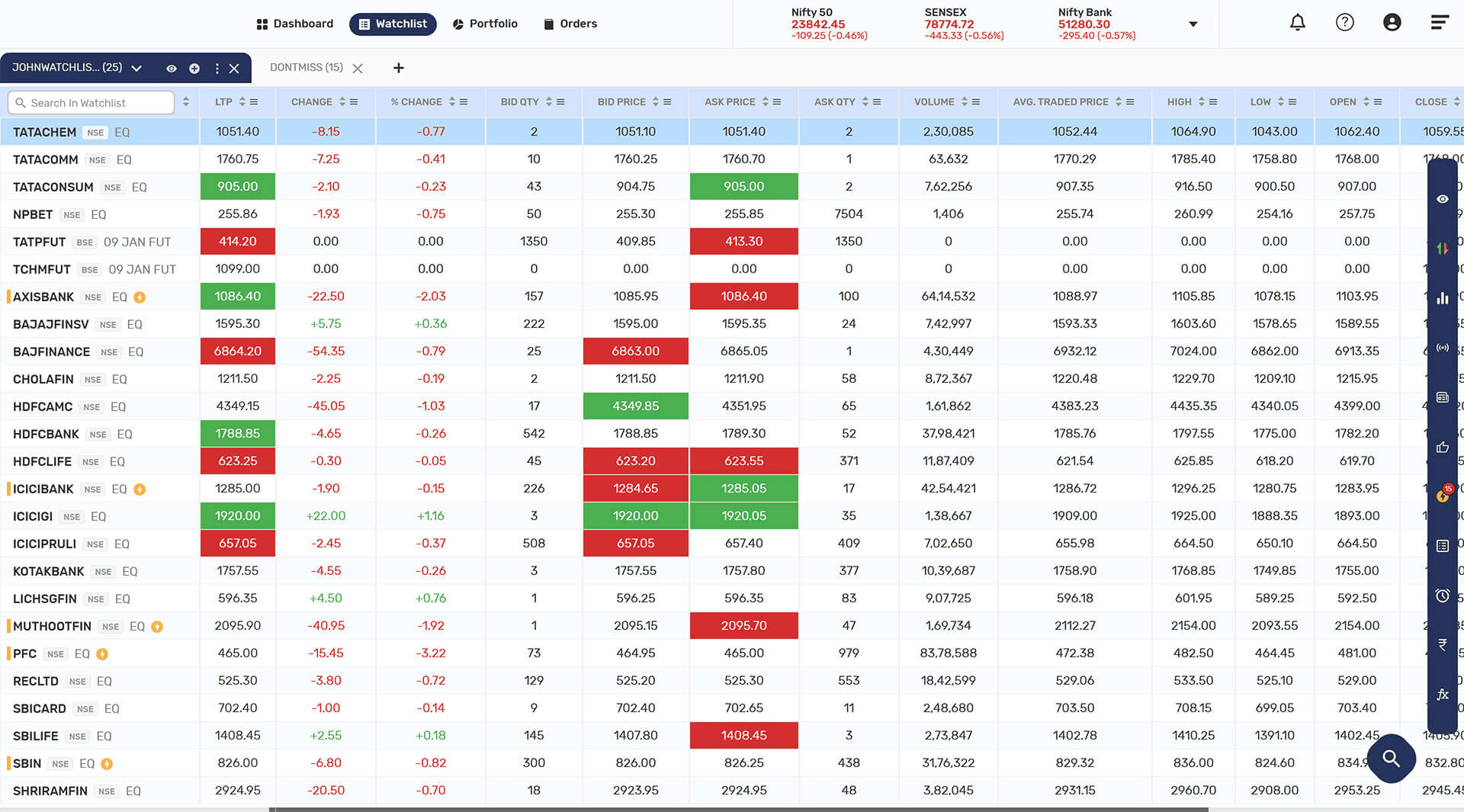Open the help question mark icon

pos(1344,23)
